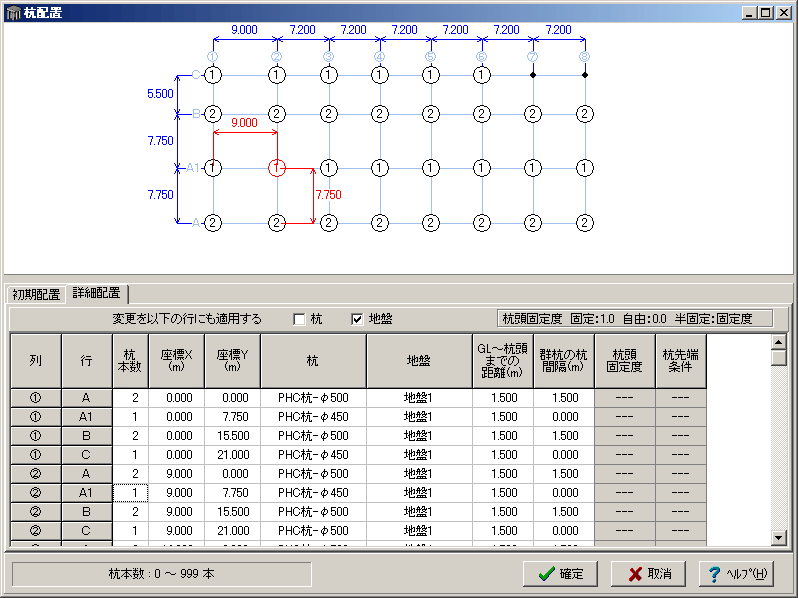Select 座標Y value 15.500 in ① B row

[x=233, y=436]
